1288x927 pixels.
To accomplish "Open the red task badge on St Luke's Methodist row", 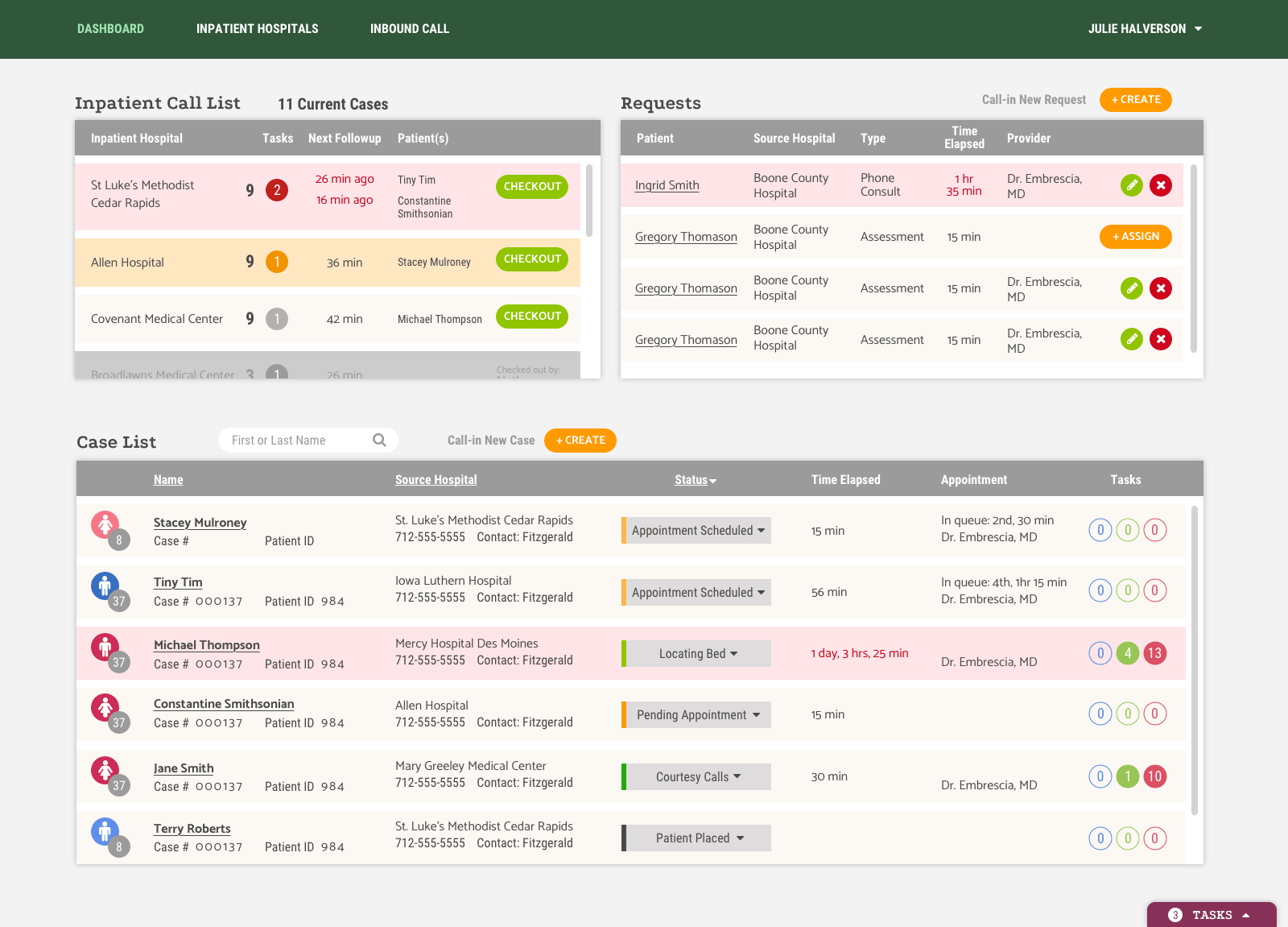I will 277,190.
